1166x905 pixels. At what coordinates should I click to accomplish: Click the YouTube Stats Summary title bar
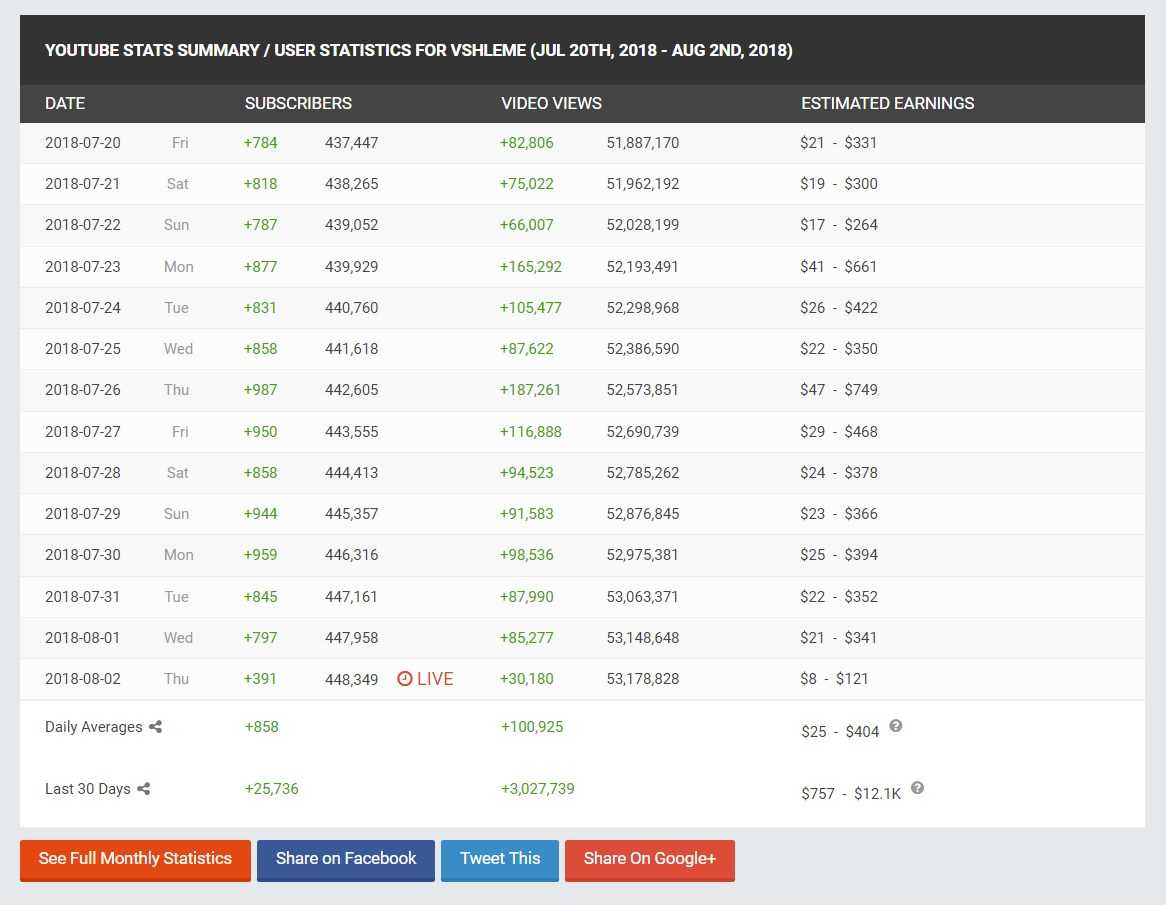(419, 51)
